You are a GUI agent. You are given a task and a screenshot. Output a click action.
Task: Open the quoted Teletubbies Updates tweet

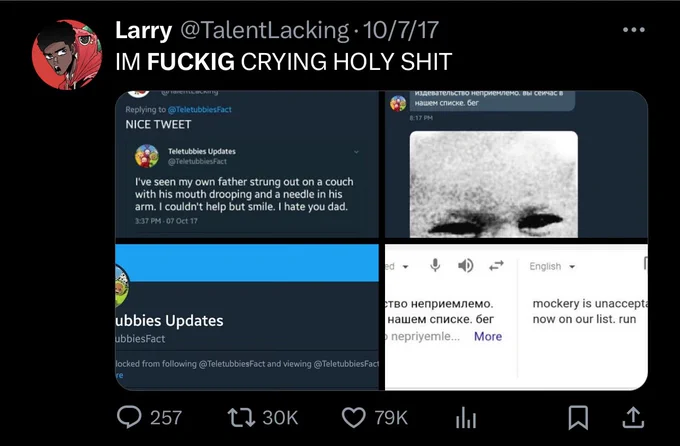[247, 186]
